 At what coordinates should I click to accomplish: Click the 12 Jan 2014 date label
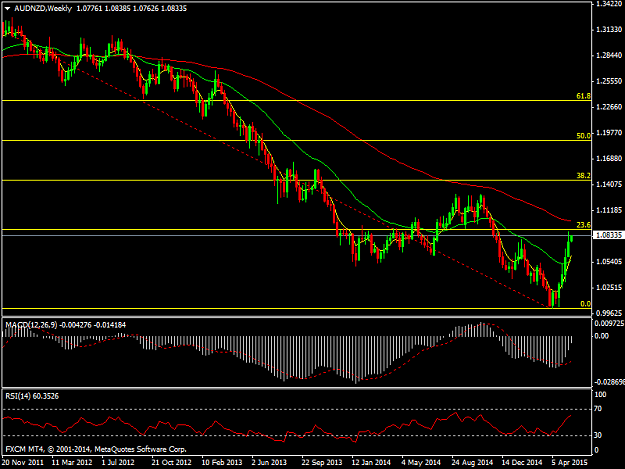(371, 463)
